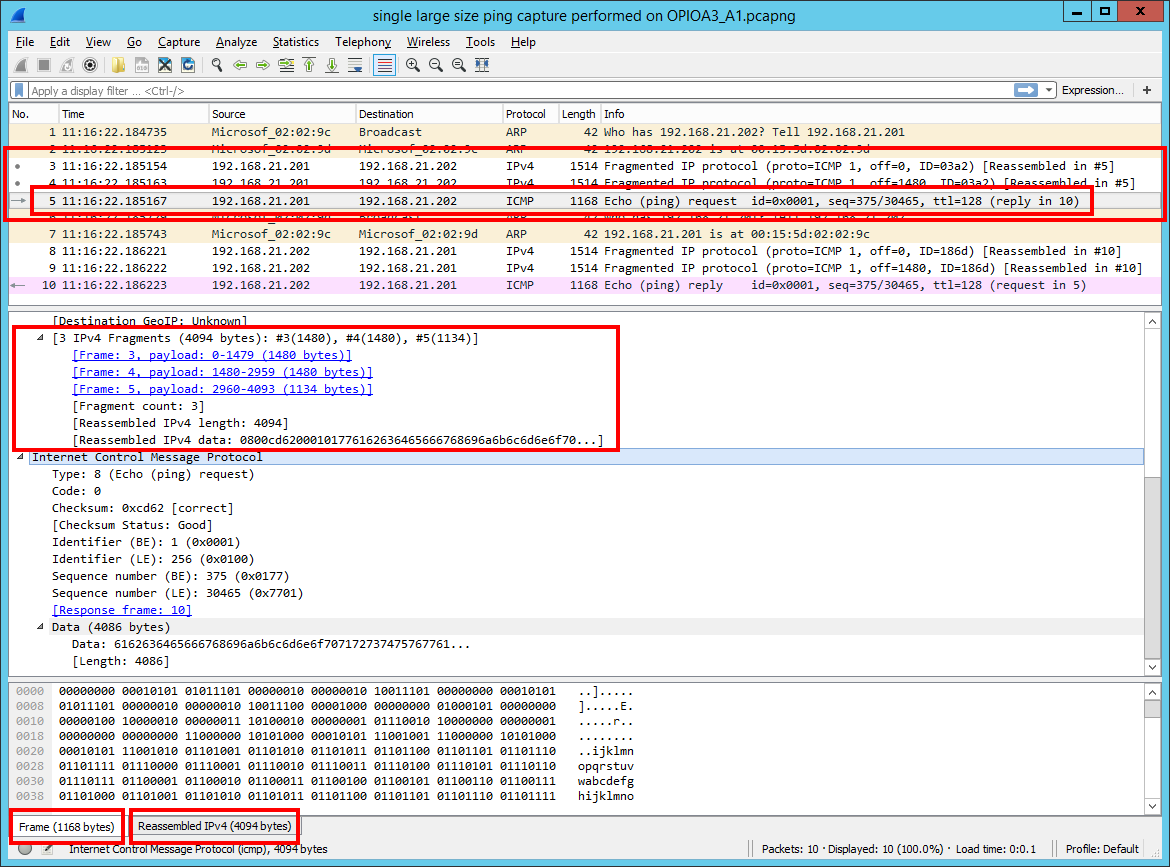Open the Wireless menu
This screenshot has height=867, width=1170.
(x=428, y=43)
